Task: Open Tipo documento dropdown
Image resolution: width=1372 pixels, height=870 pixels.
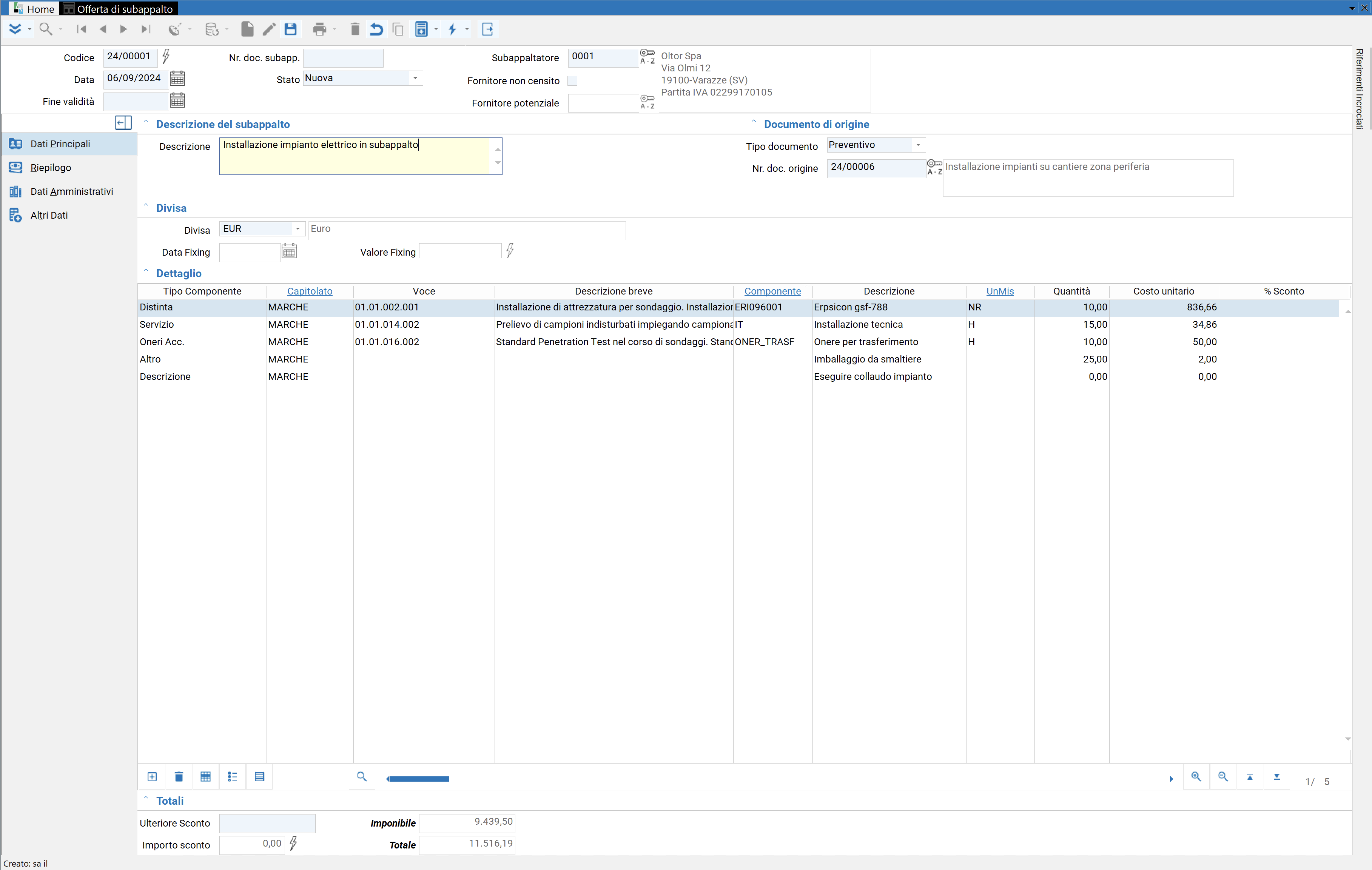Action: tap(917, 145)
